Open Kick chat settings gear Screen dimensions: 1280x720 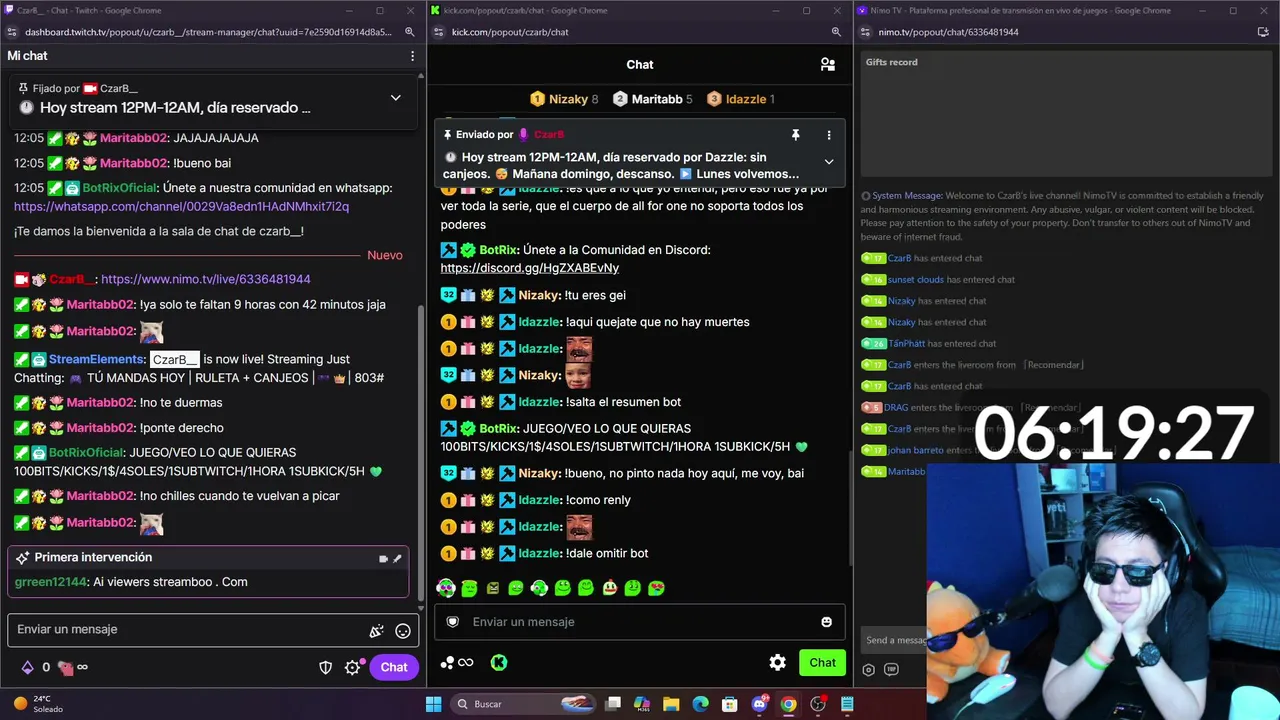[x=777, y=662]
